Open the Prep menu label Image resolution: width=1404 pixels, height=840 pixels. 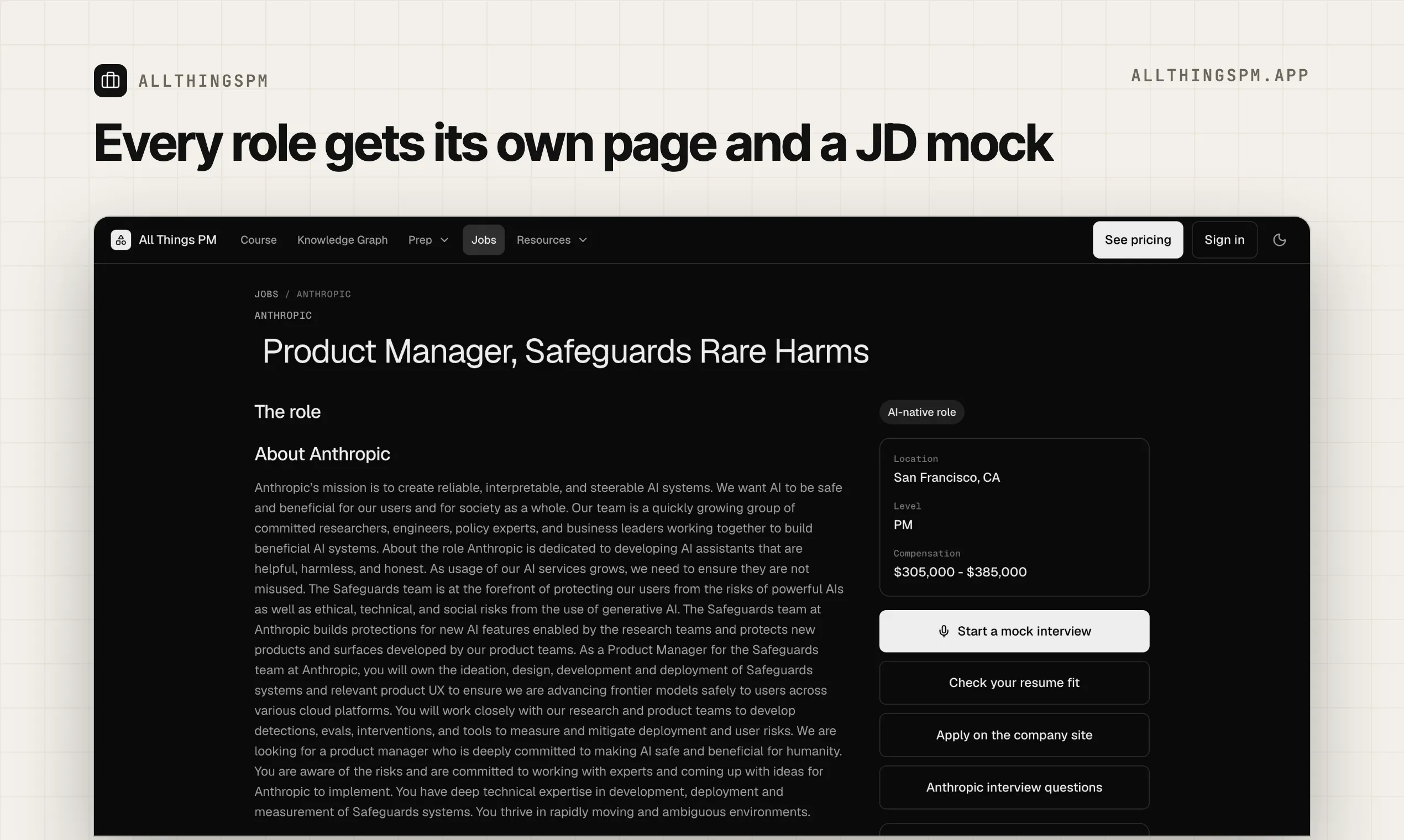click(420, 240)
